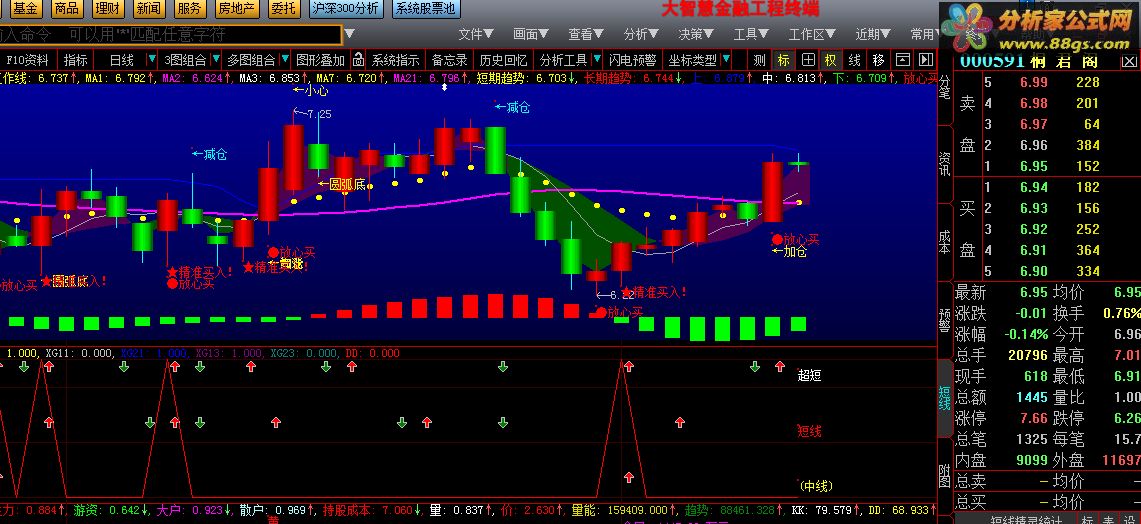1141x524 pixels.
Task: Click the 闪电预警 toolbar item
Action: pyautogui.click(x=632, y=60)
